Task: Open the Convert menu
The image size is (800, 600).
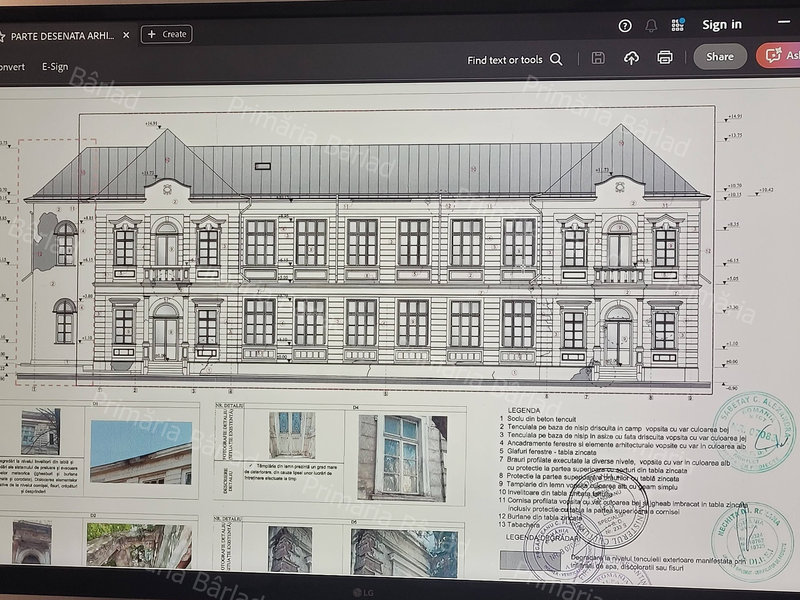Action: pyautogui.click(x=12, y=67)
